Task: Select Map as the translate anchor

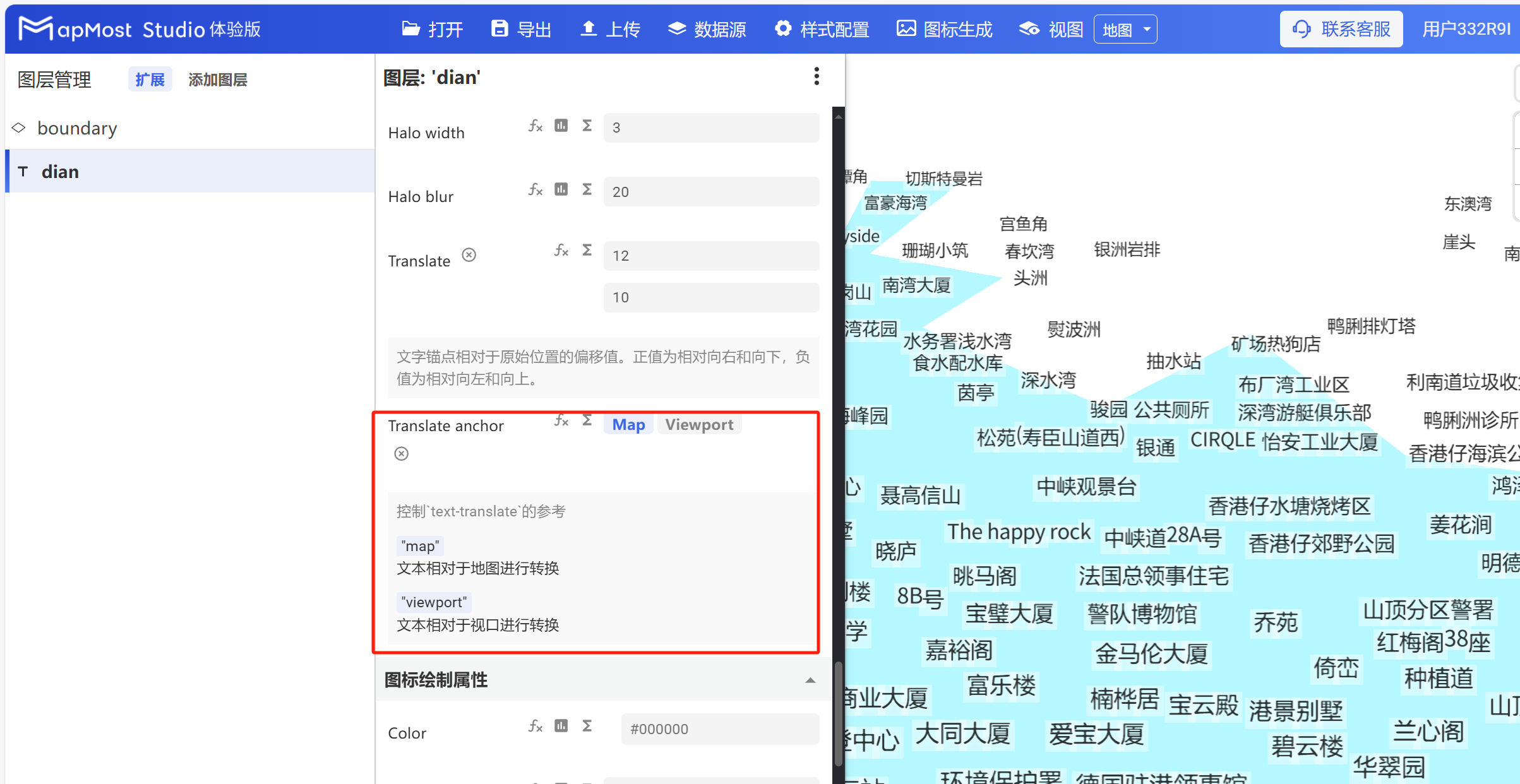Action: [x=628, y=424]
